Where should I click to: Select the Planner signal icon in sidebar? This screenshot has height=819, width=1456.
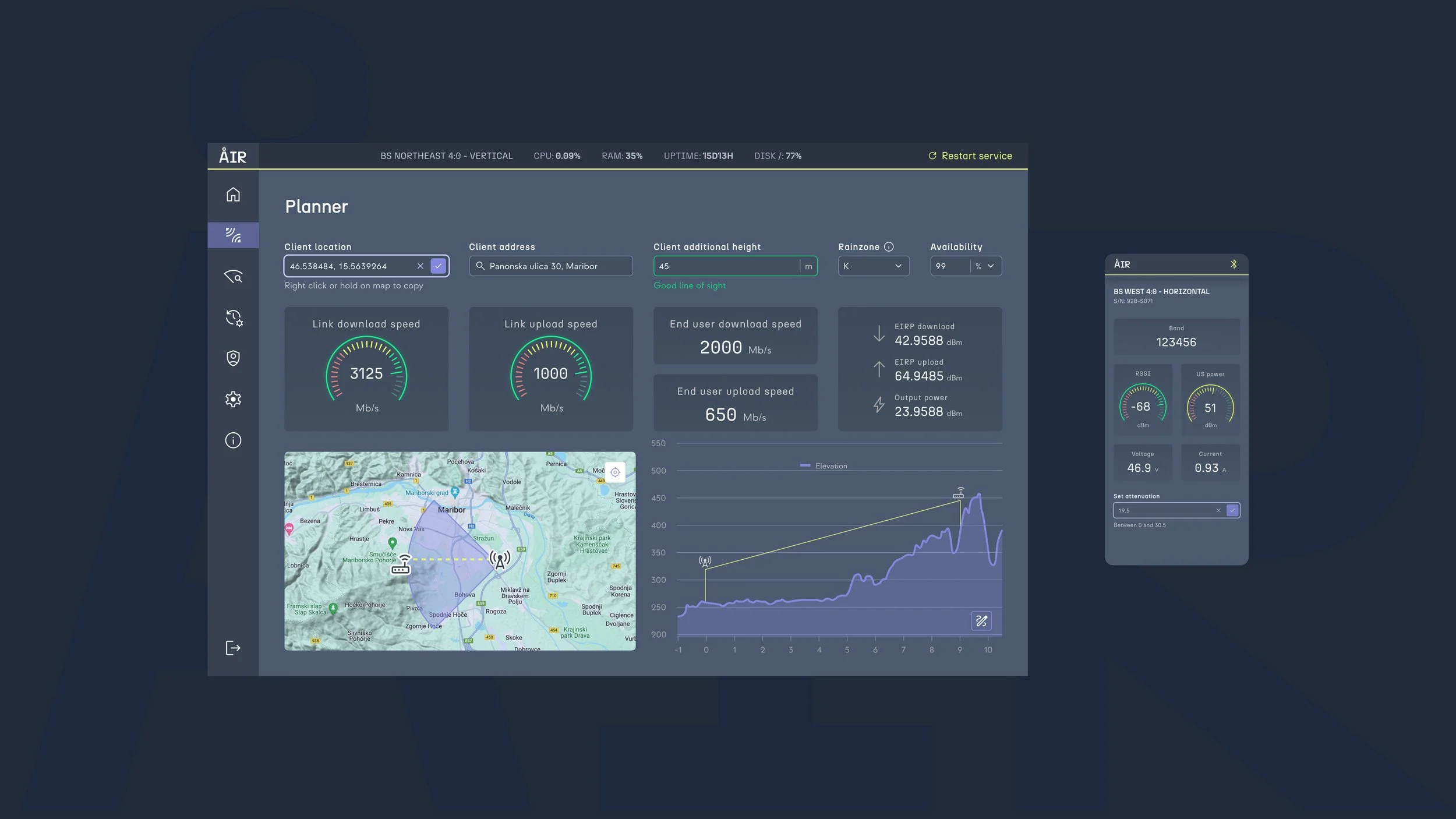pyautogui.click(x=233, y=235)
